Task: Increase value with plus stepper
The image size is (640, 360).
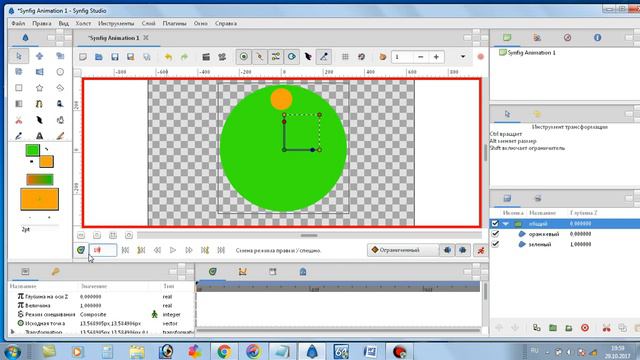Action: click(x=436, y=57)
